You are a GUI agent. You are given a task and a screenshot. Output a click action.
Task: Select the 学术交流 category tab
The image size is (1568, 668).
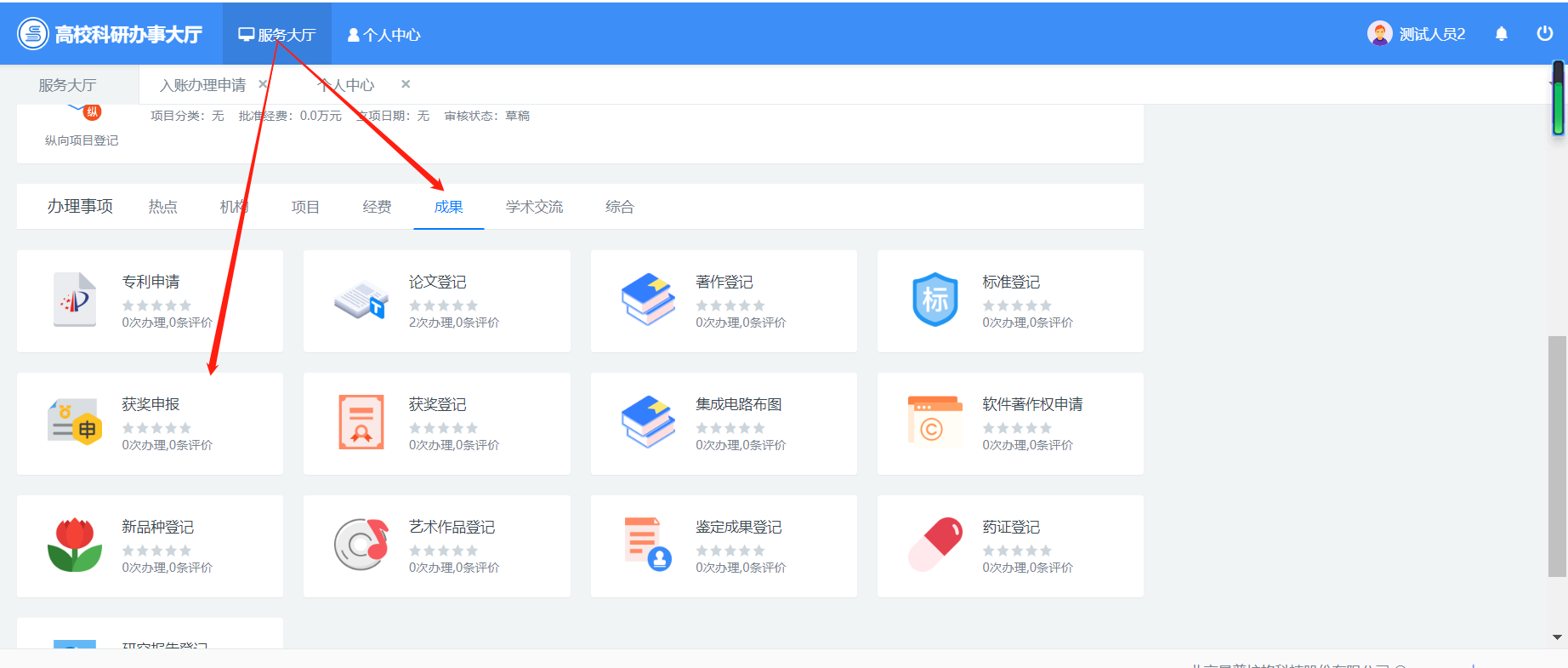(534, 207)
